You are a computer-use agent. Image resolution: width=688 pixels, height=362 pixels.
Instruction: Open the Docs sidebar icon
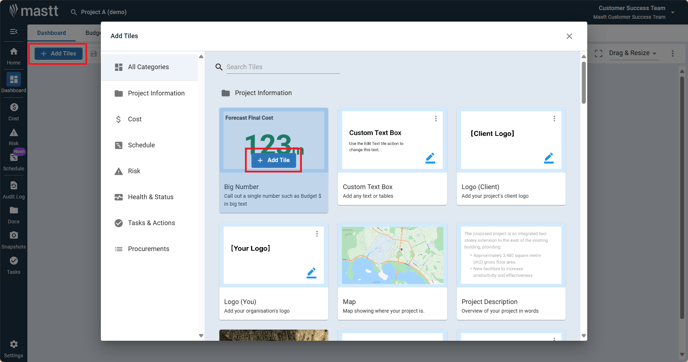pos(14,211)
